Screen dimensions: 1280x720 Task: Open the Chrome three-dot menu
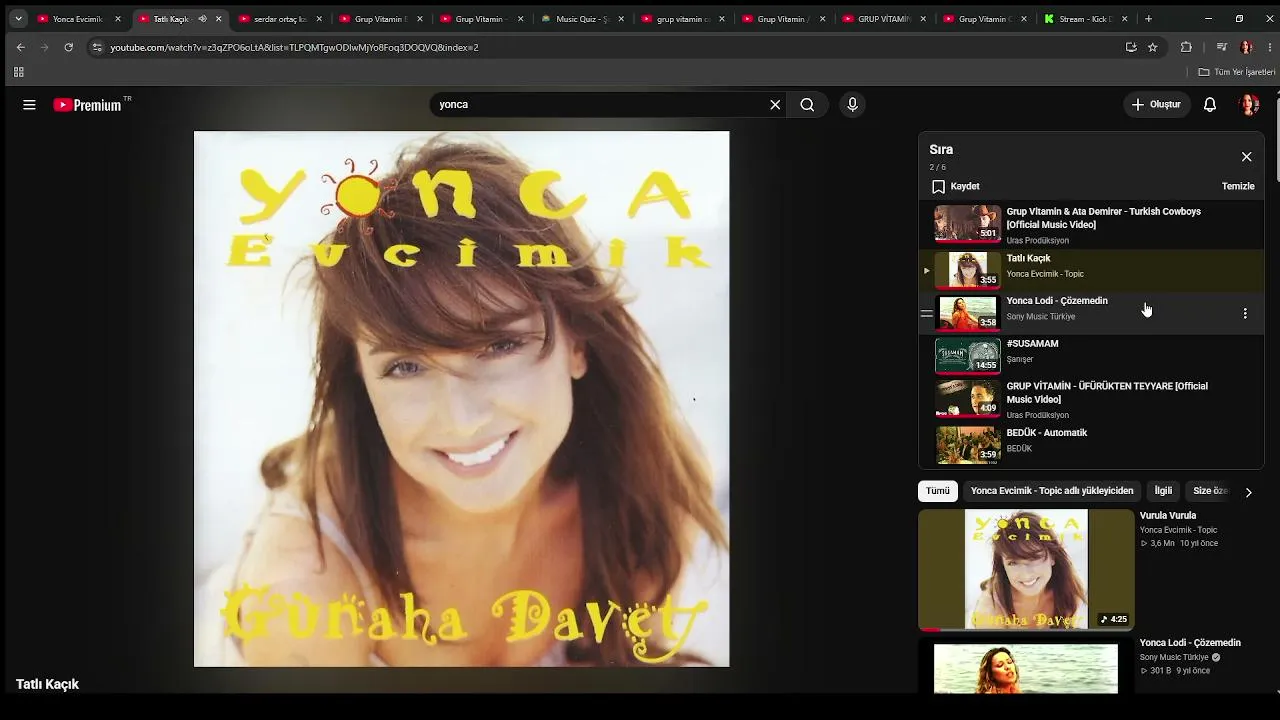pos(1268,47)
